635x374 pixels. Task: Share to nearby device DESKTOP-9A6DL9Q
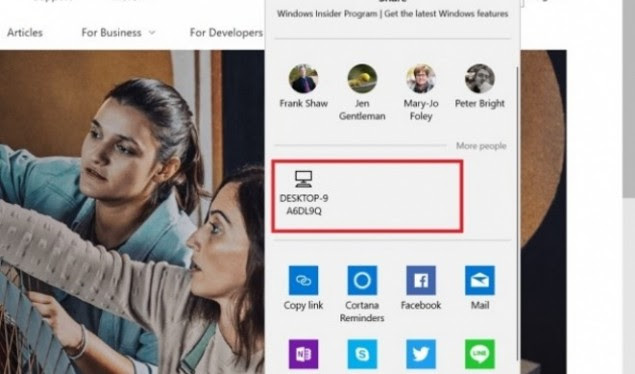[x=304, y=193]
